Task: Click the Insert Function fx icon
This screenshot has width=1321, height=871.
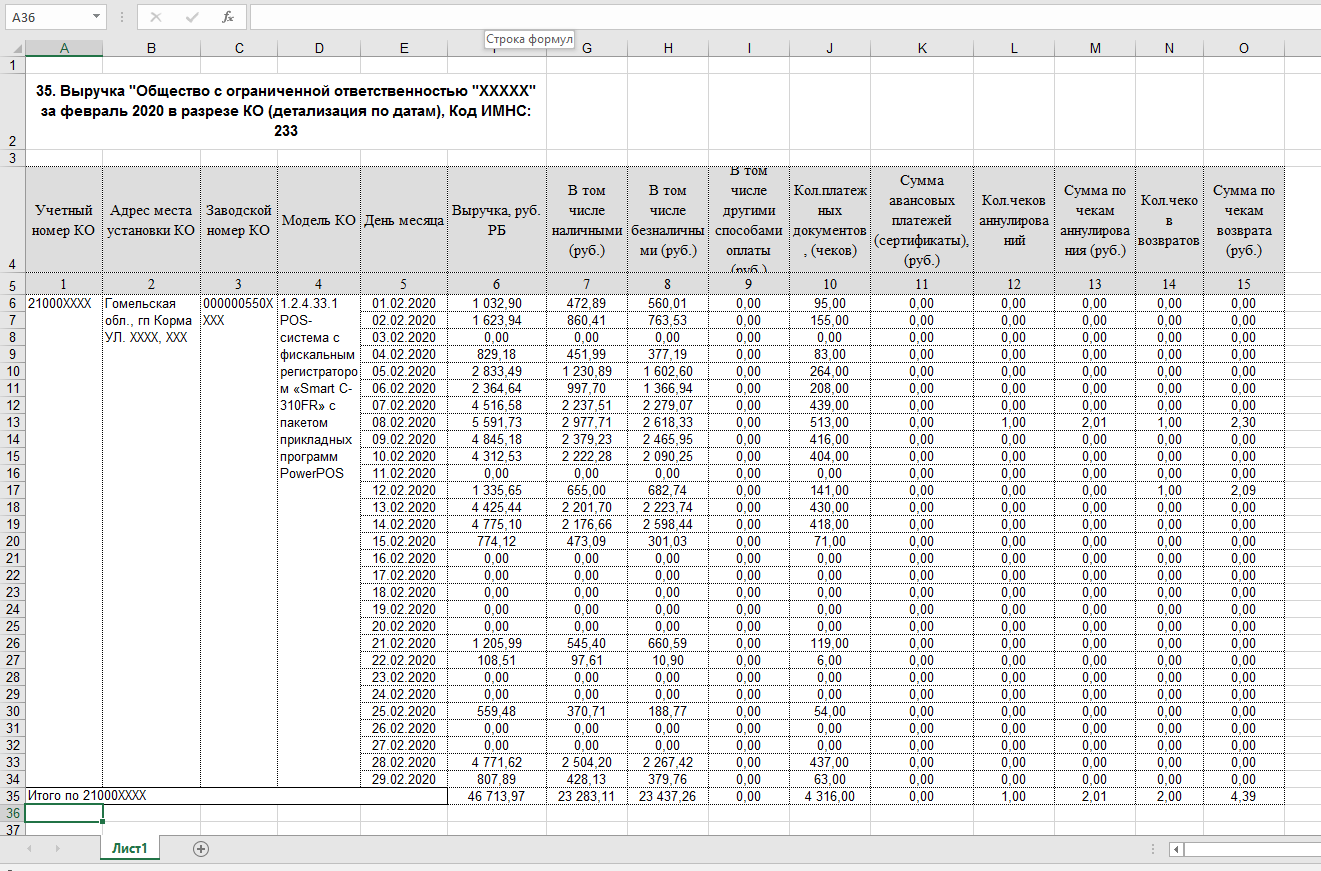Action: click(x=228, y=17)
